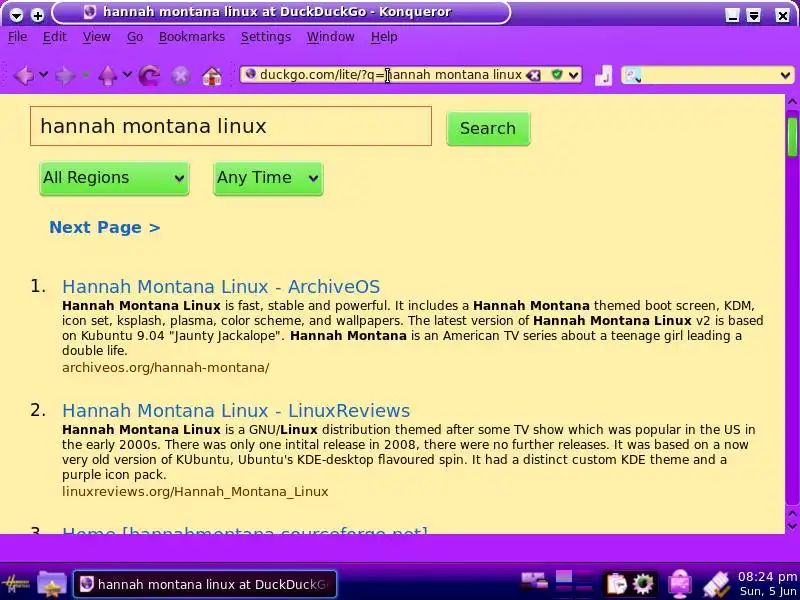Viewport: 800px width, 600px height.
Task: Follow the Next Page link
Action: point(105,227)
